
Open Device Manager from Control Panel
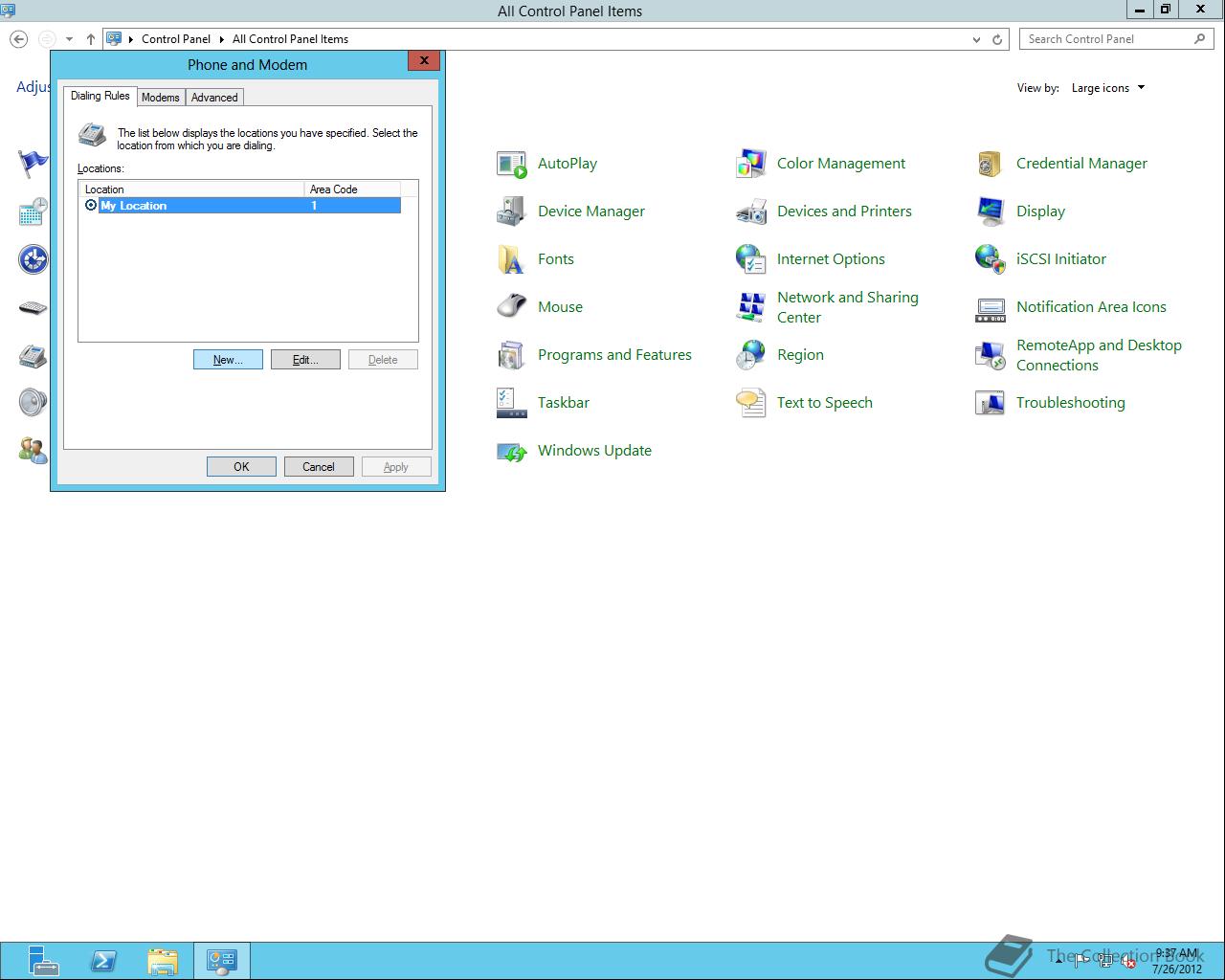point(590,211)
